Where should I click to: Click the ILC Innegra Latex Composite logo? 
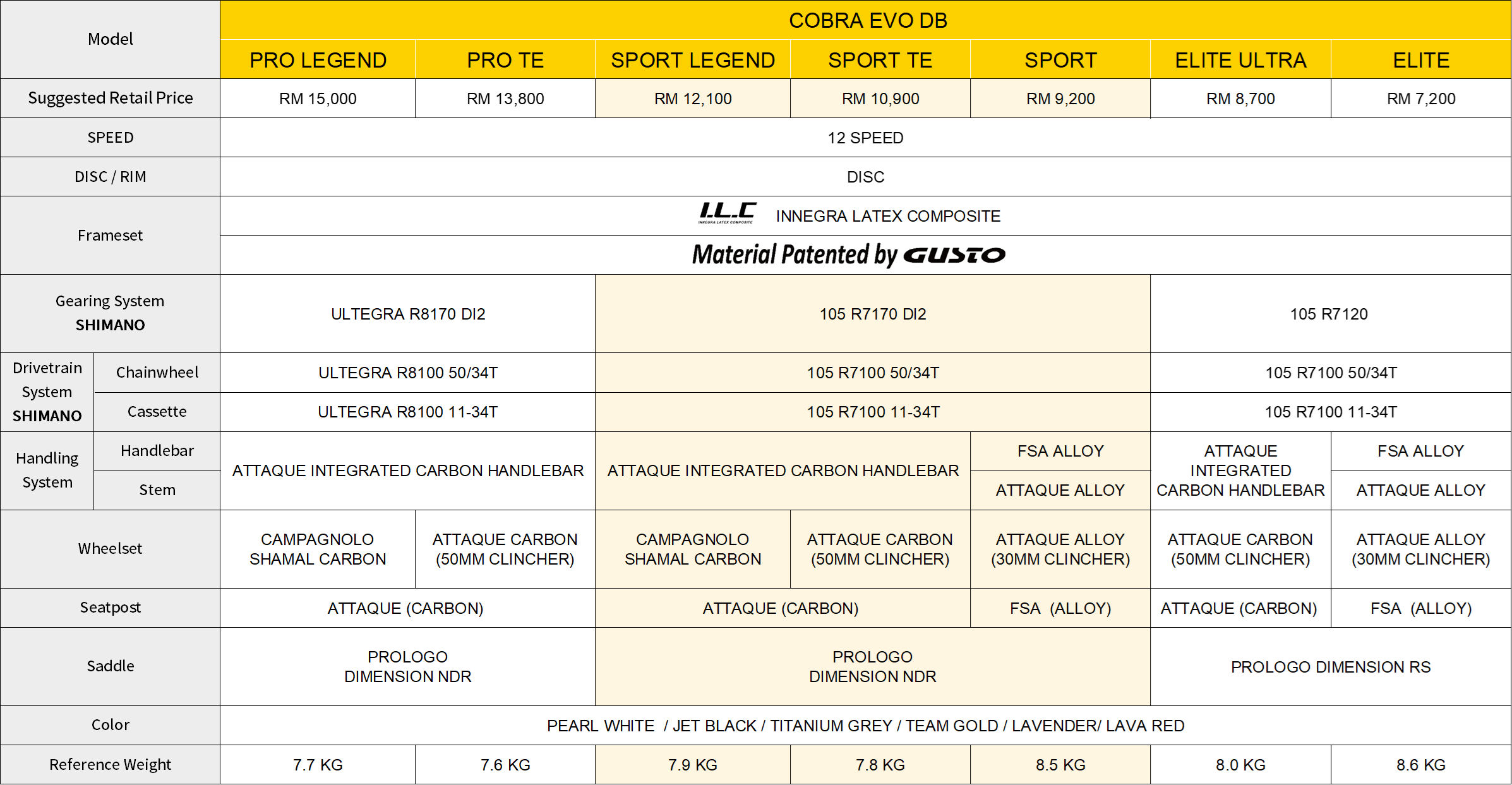coord(727,213)
